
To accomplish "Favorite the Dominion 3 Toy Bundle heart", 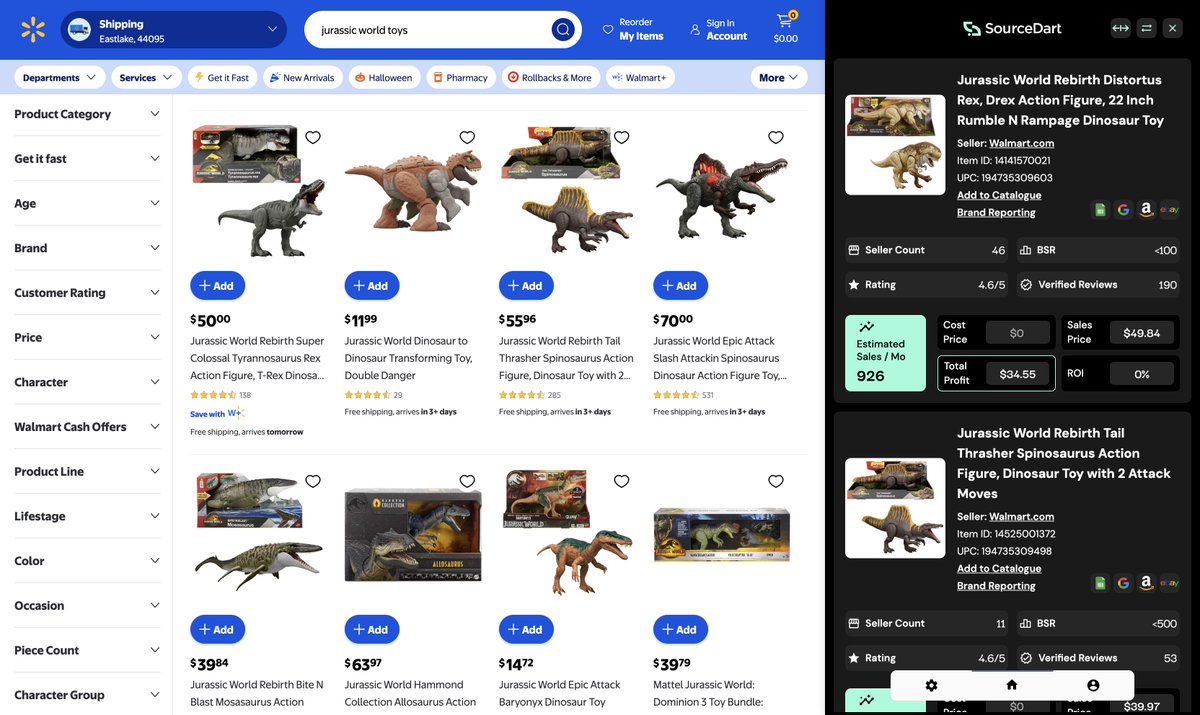I will tap(776, 482).
